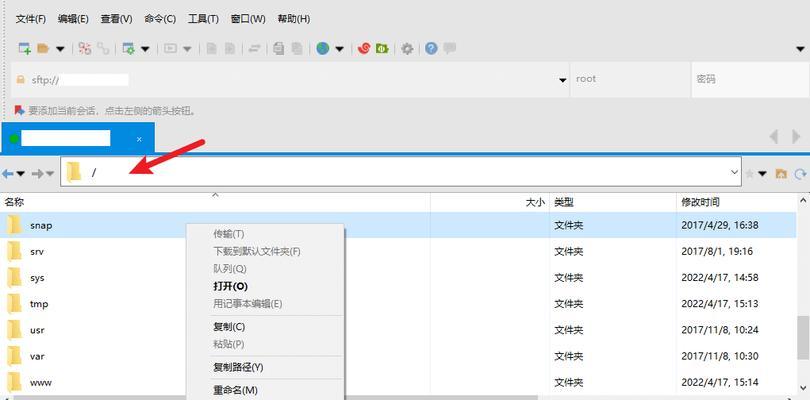This screenshot has width=810, height=400.
Task: Click the speech bubble feedback icon
Action: point(449,49)
